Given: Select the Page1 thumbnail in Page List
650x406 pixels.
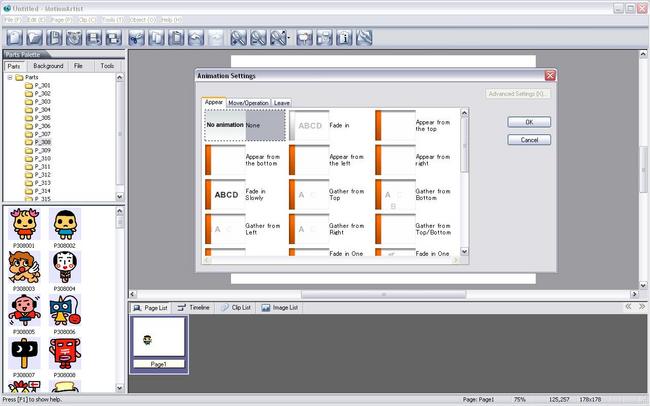Looking at the screenshot, I should (159, 344).
